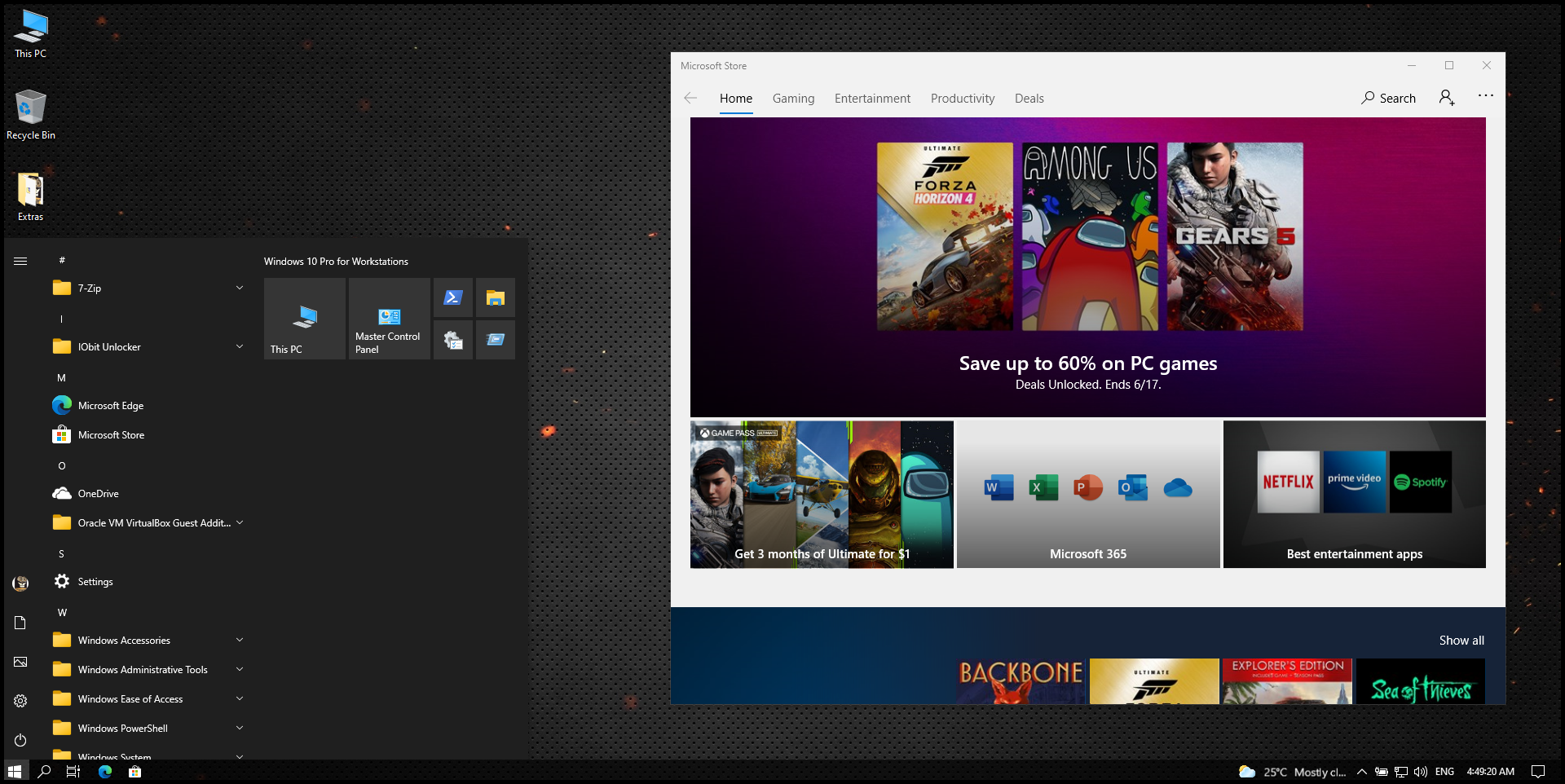Image resolution: width=1565 pixels, height=784 pixels.
Task: Click the Among Us cover
Action: coord(1090,236)
